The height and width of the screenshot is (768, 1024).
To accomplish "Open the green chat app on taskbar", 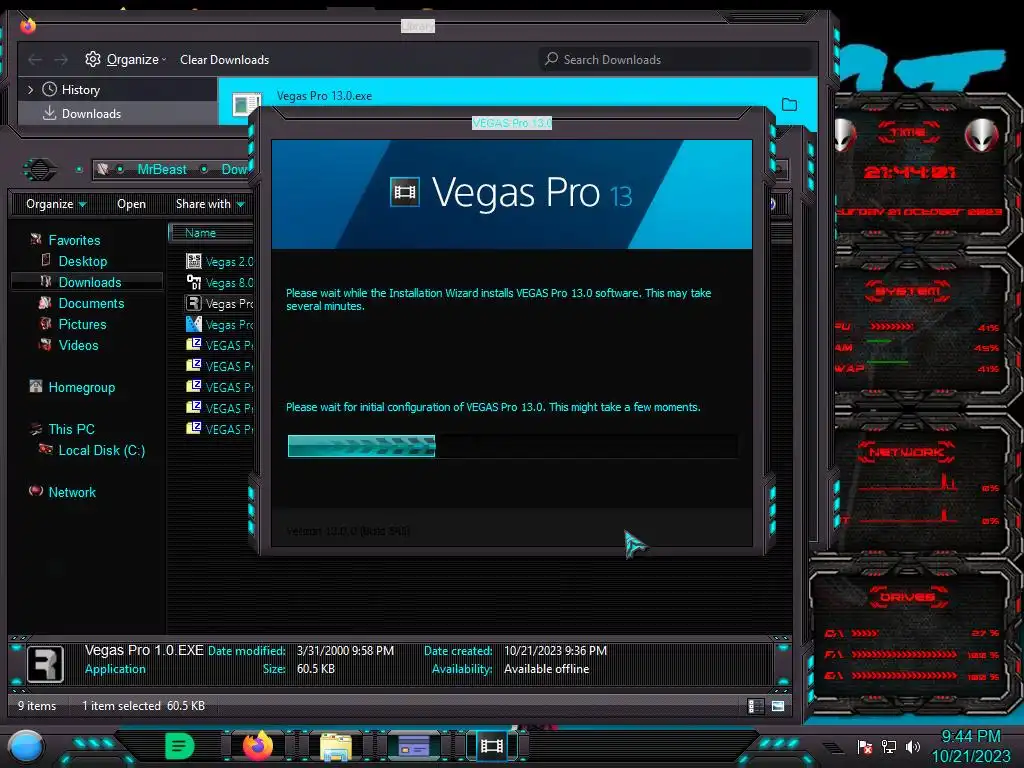I will click(180, 746).
